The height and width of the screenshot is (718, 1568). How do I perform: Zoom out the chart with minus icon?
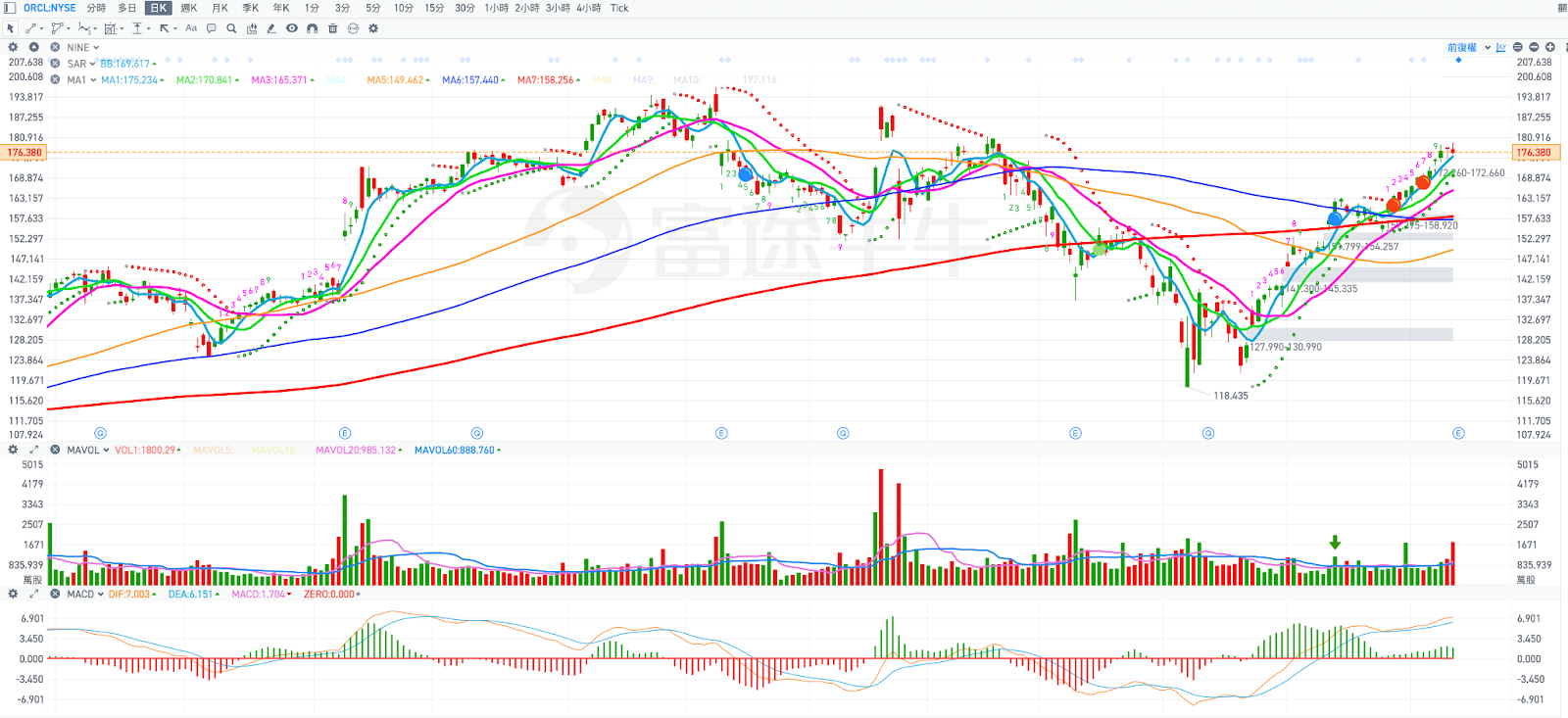point(1534,47)
